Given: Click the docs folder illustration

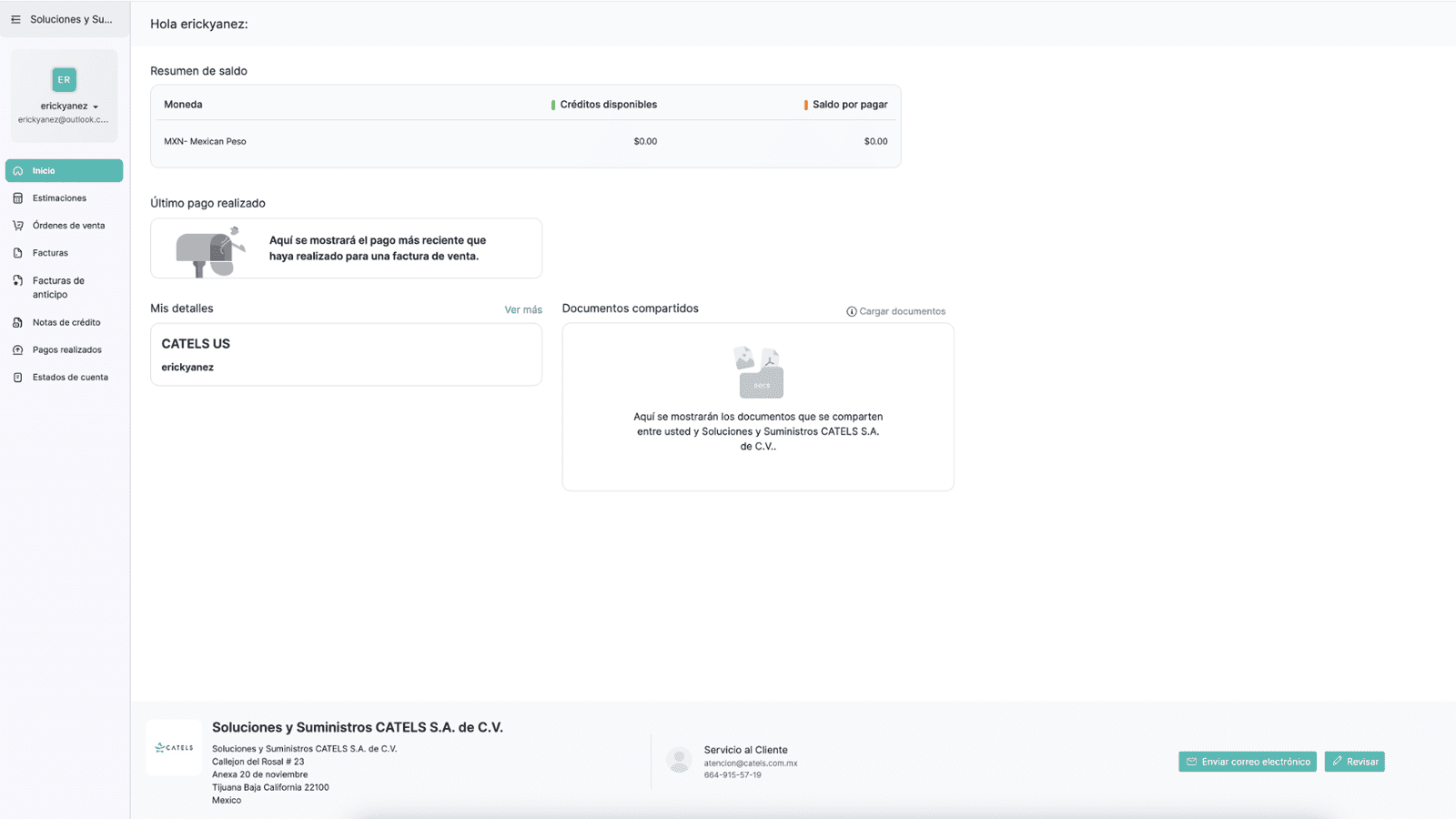Looking at the screenshot, I should tap(758, 372).
